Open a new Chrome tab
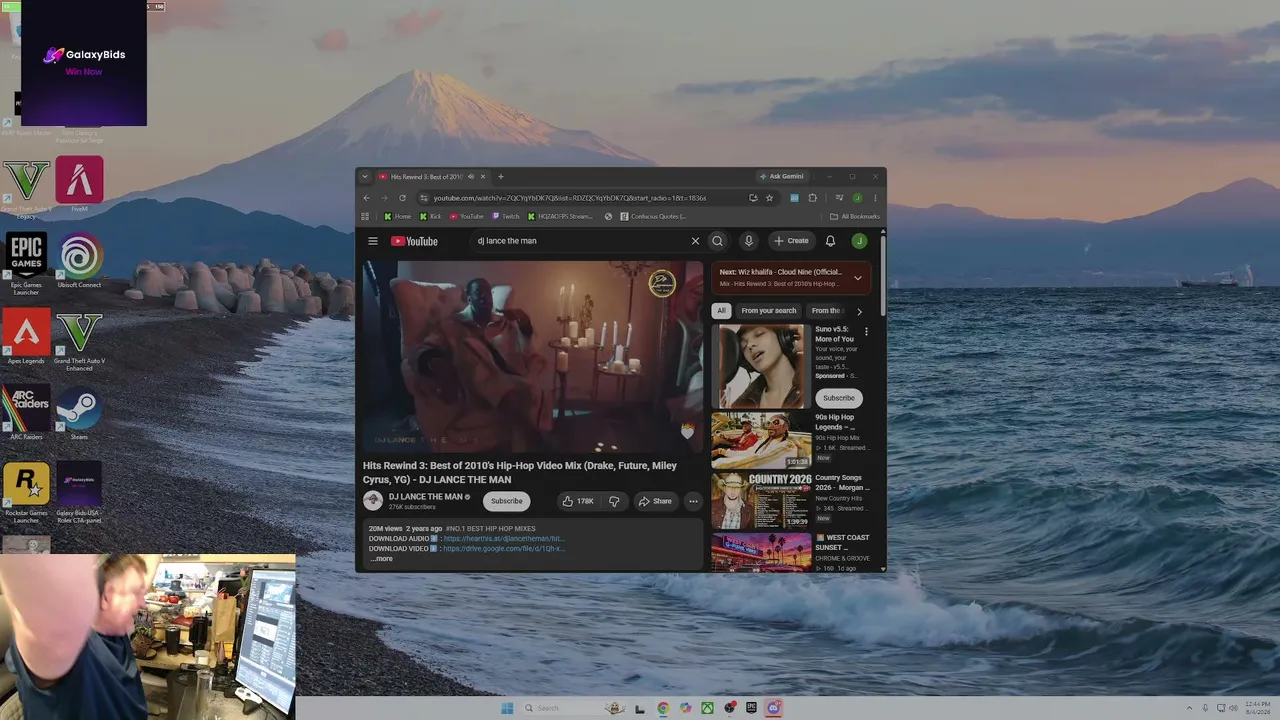This screenshot has height=720, width=1280. click(501, 177)
